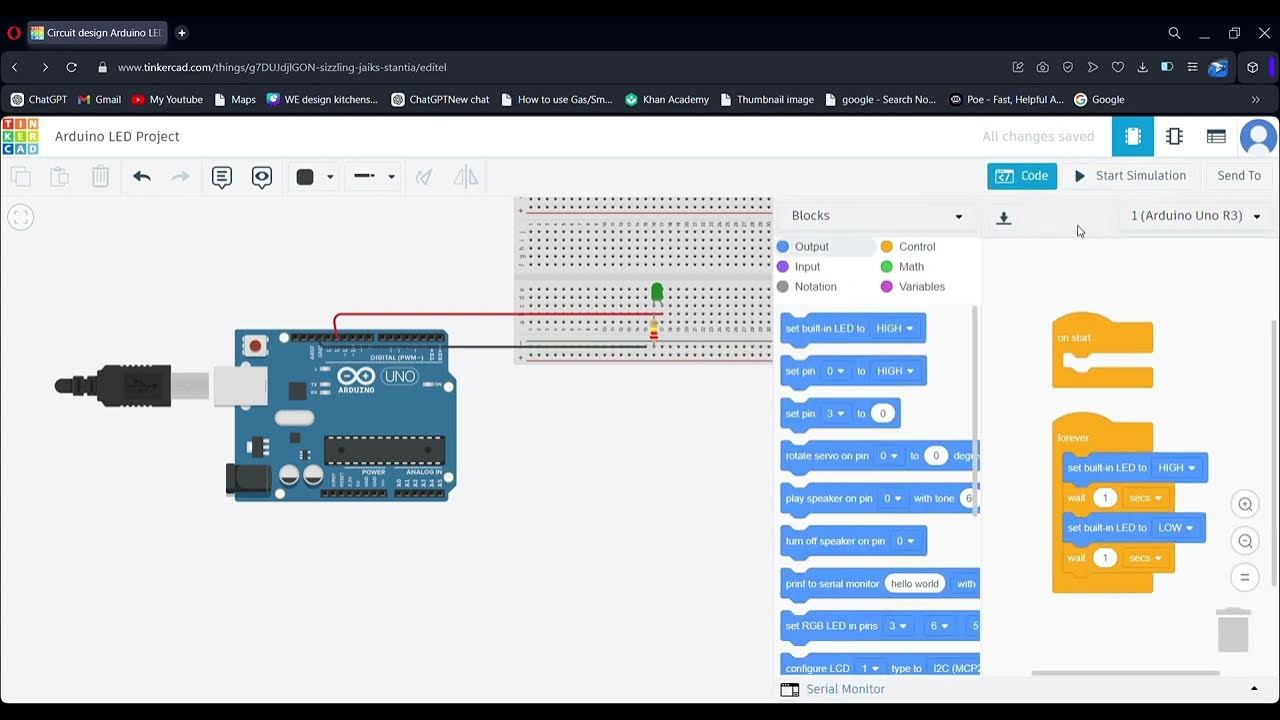This screenshot has height=720, width=1280.
Task: Click the Arduino reset button
Action: [x=256, y=346]
